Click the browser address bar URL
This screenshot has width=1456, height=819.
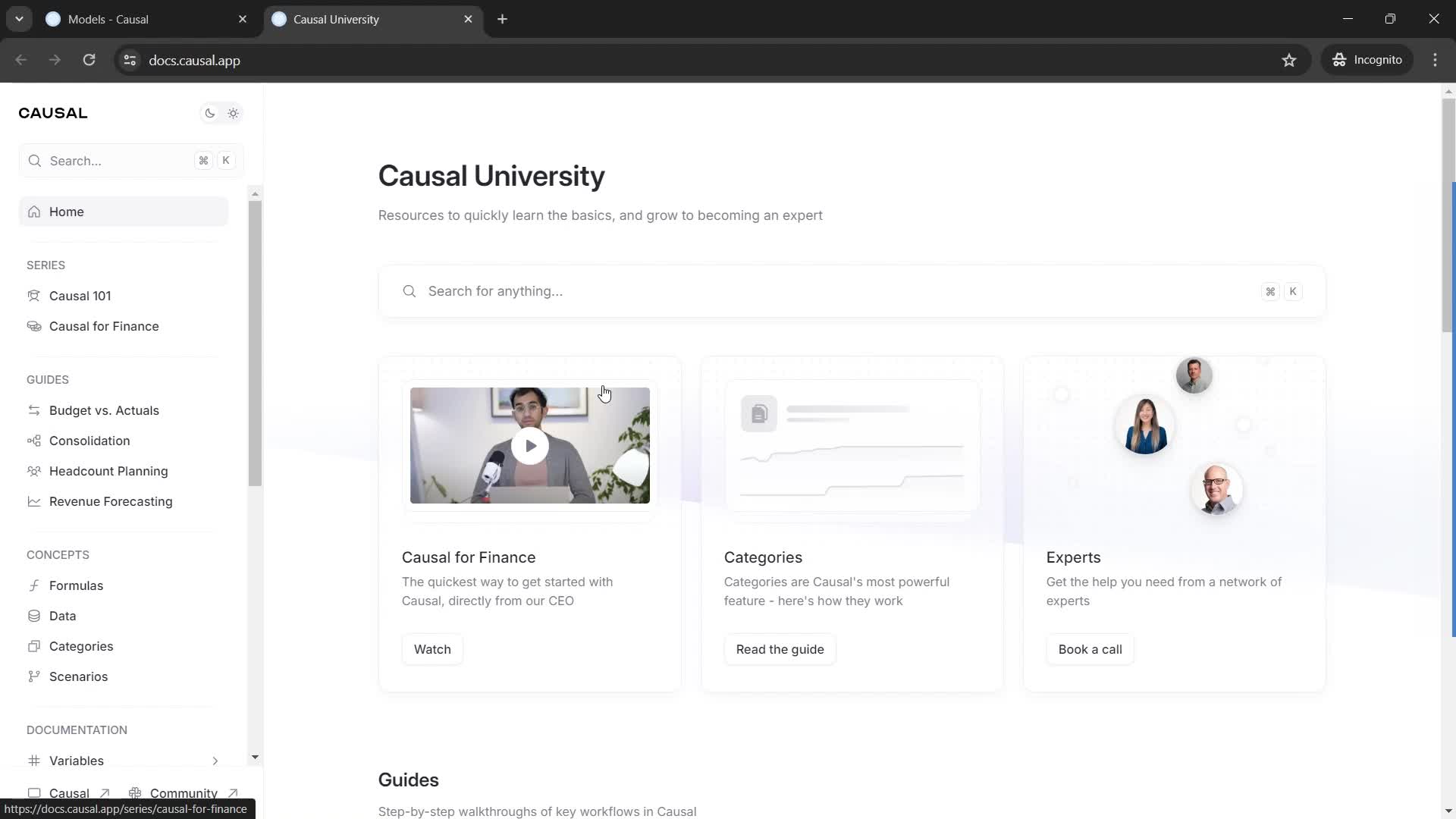194,60
